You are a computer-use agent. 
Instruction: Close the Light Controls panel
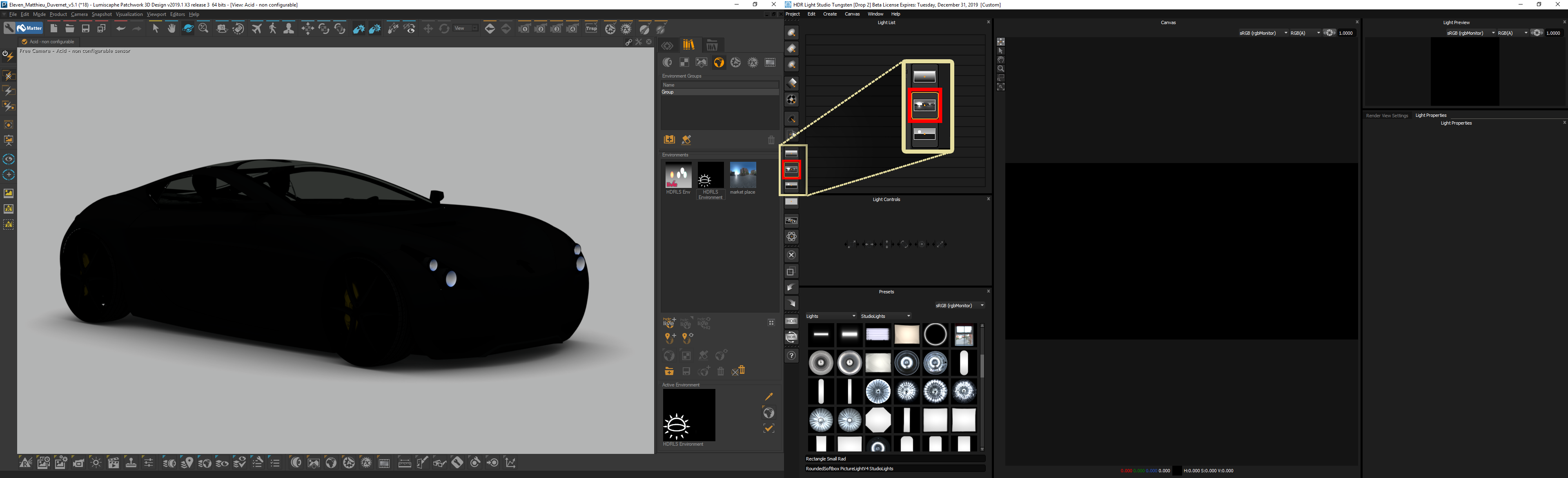coord(988,199)
